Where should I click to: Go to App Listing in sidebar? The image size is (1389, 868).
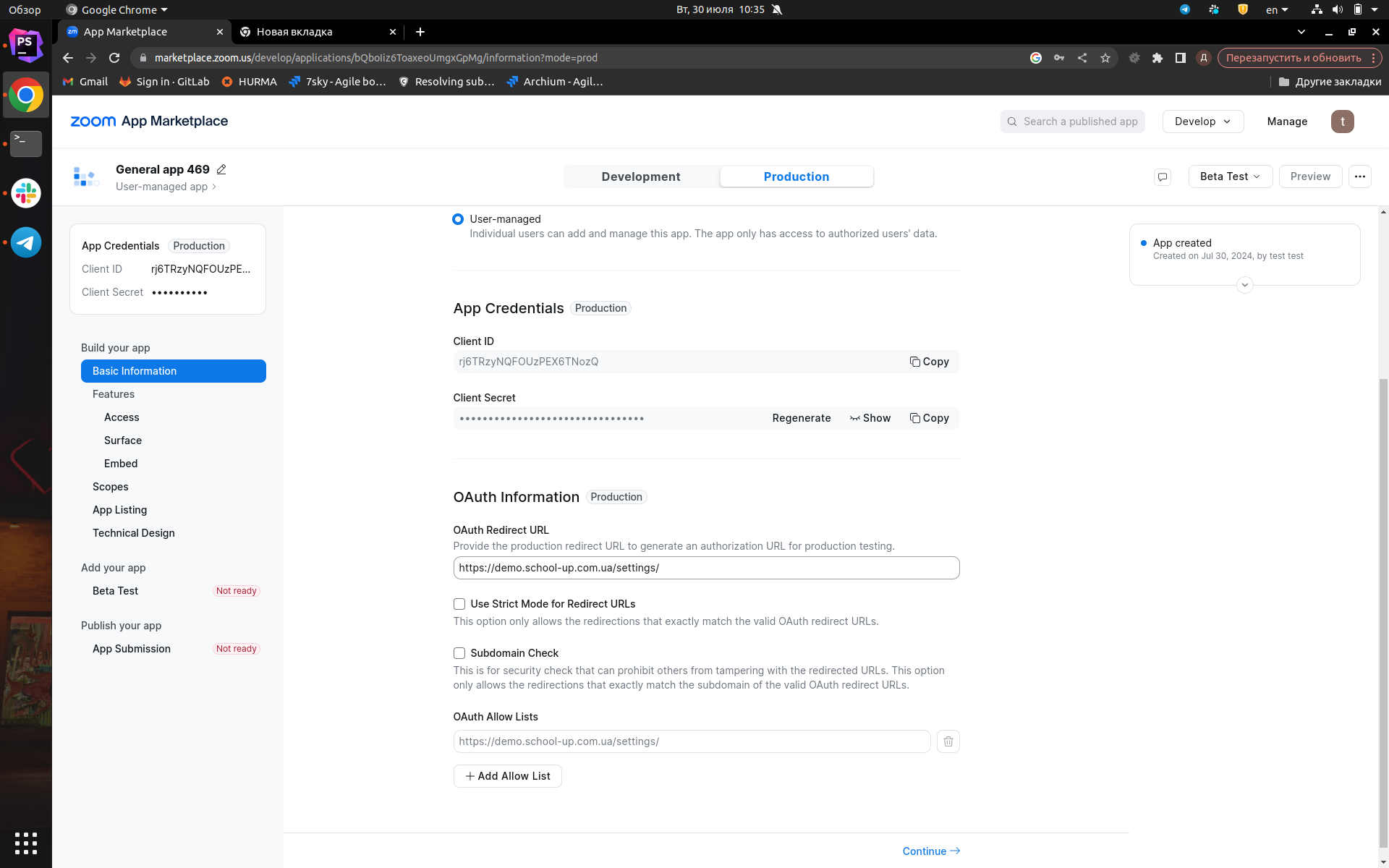click(x=120, y=510)
